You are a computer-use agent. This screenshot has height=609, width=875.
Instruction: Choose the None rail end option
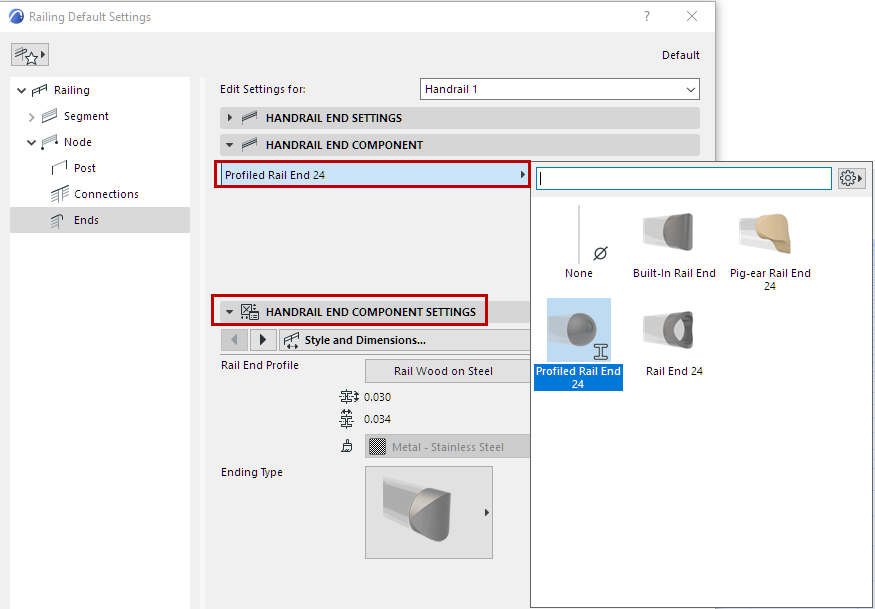[x=579, y=242]
